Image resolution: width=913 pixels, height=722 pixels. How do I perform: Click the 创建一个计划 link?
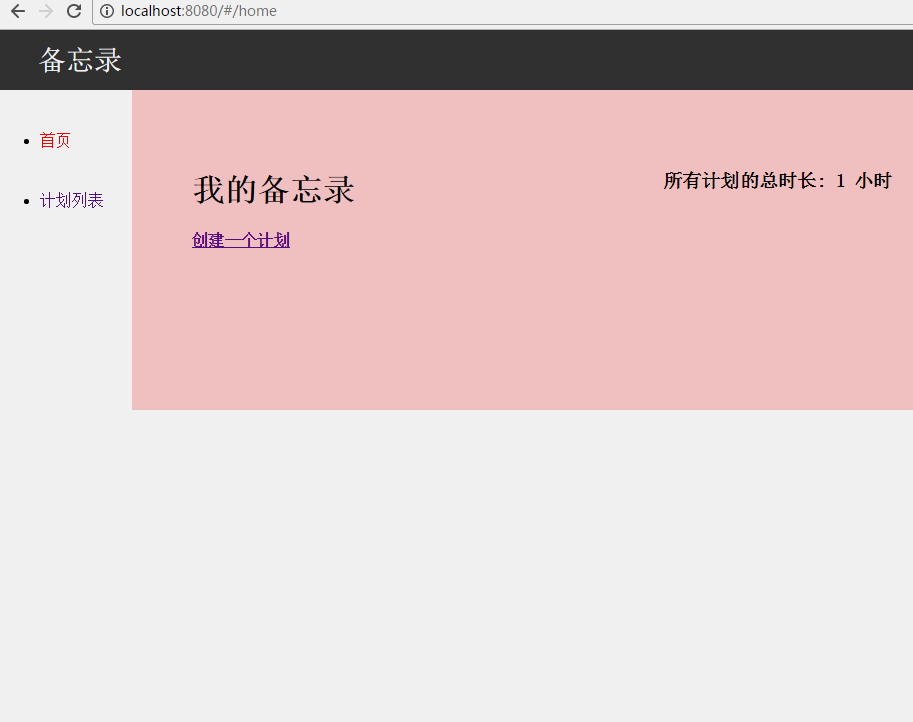pyautogui.click(x=241, y=240)
